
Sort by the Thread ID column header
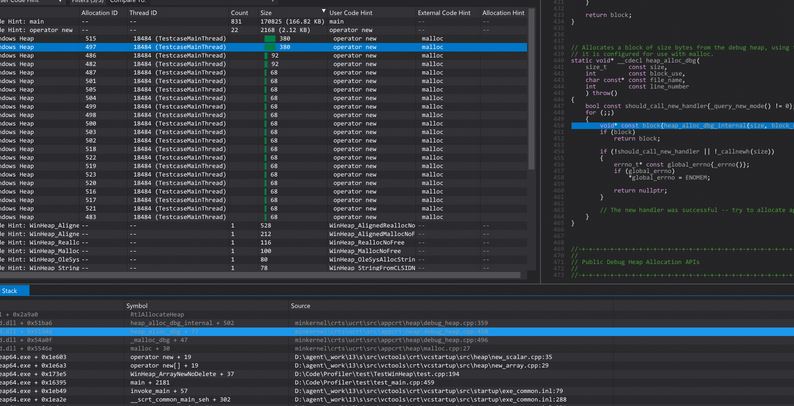pos(142,13)
